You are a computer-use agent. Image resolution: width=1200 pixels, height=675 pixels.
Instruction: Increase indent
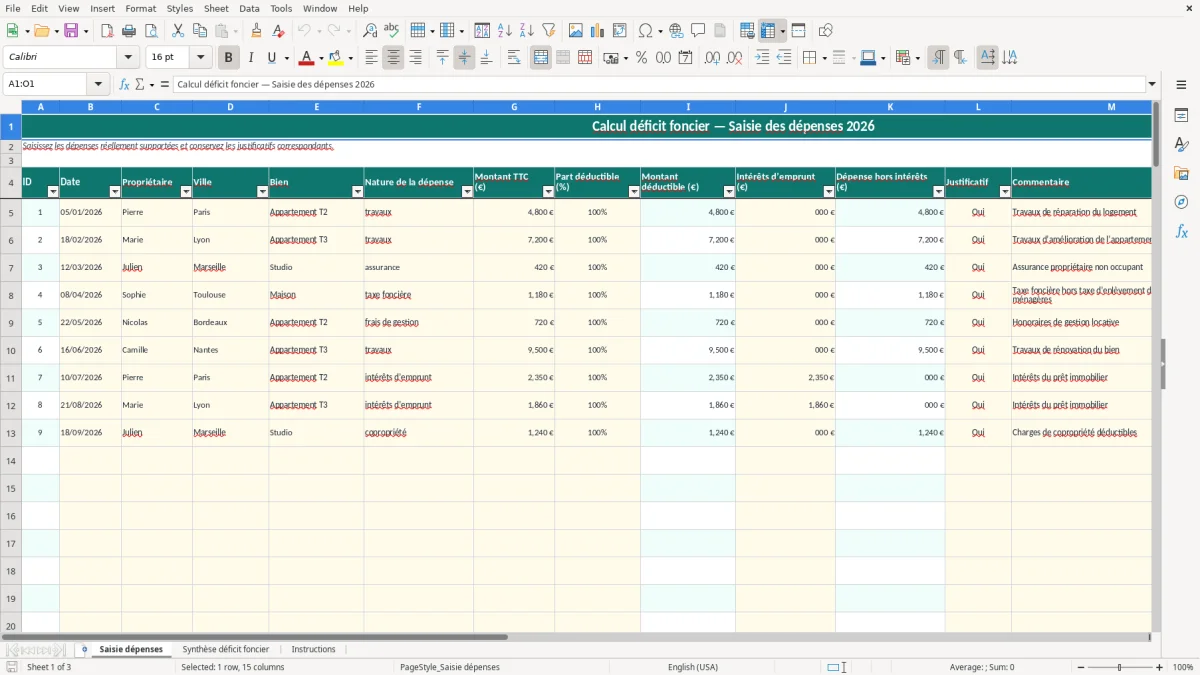(x=762, y=58)
